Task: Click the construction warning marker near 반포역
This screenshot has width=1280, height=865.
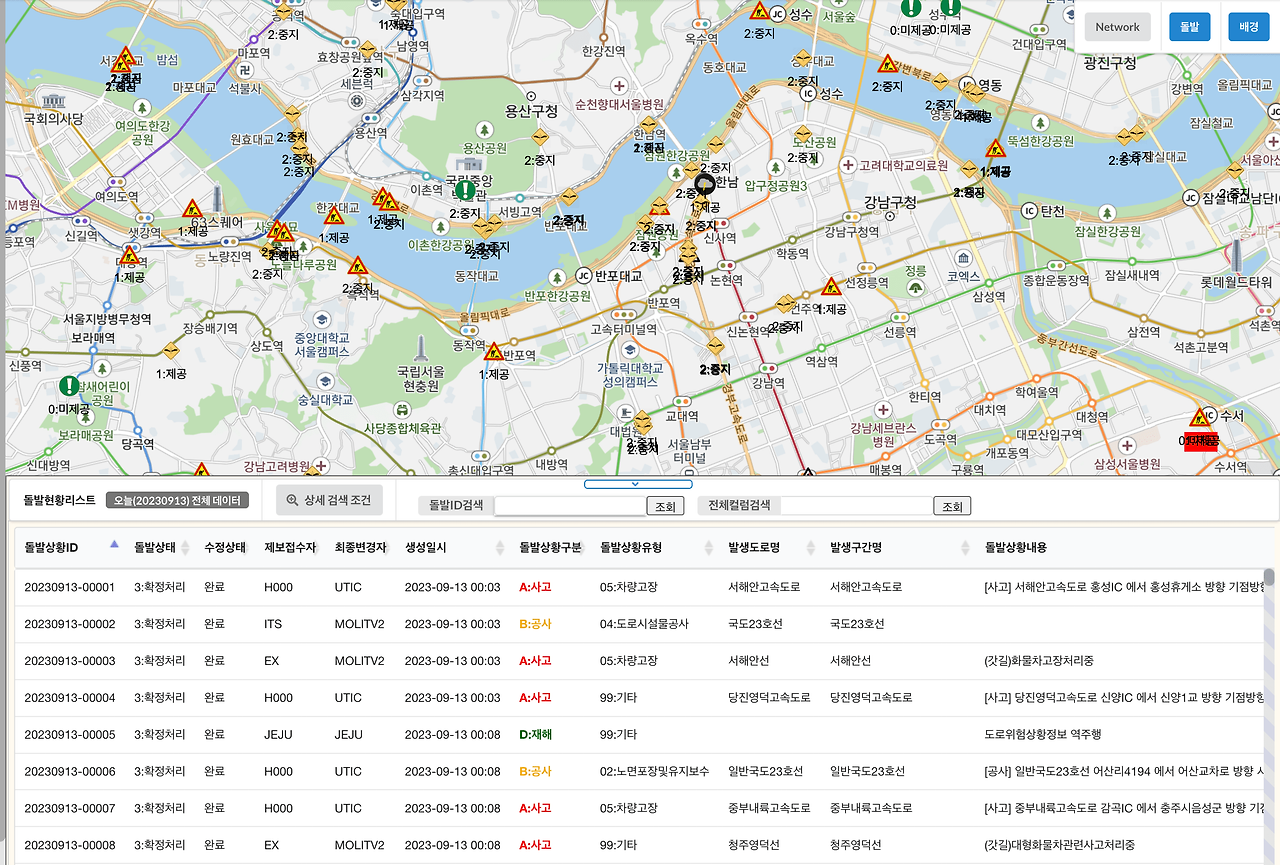Action: [x=493, y=352]
